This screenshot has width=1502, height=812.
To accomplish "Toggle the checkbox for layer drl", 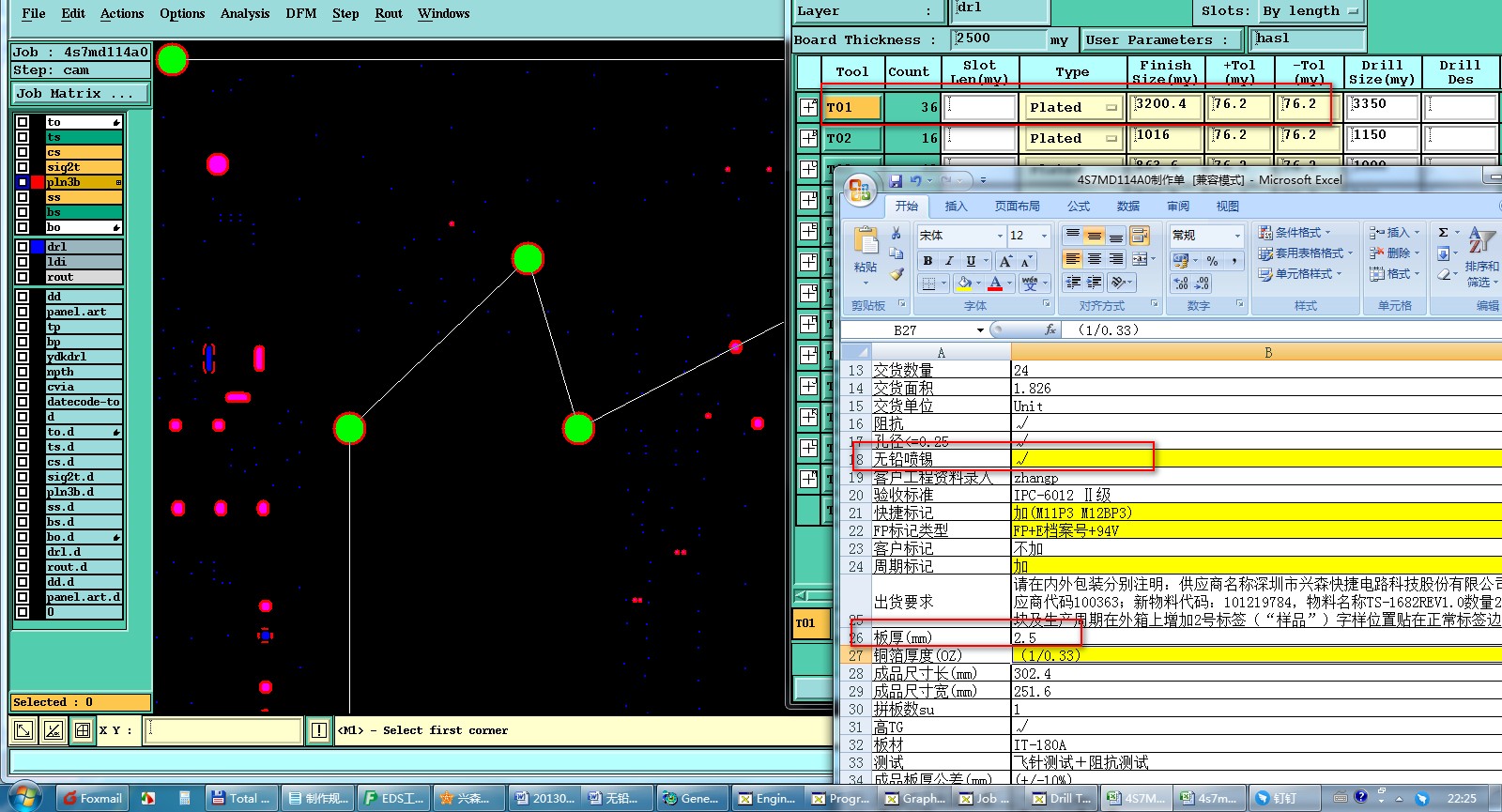I will click(23, 247).
